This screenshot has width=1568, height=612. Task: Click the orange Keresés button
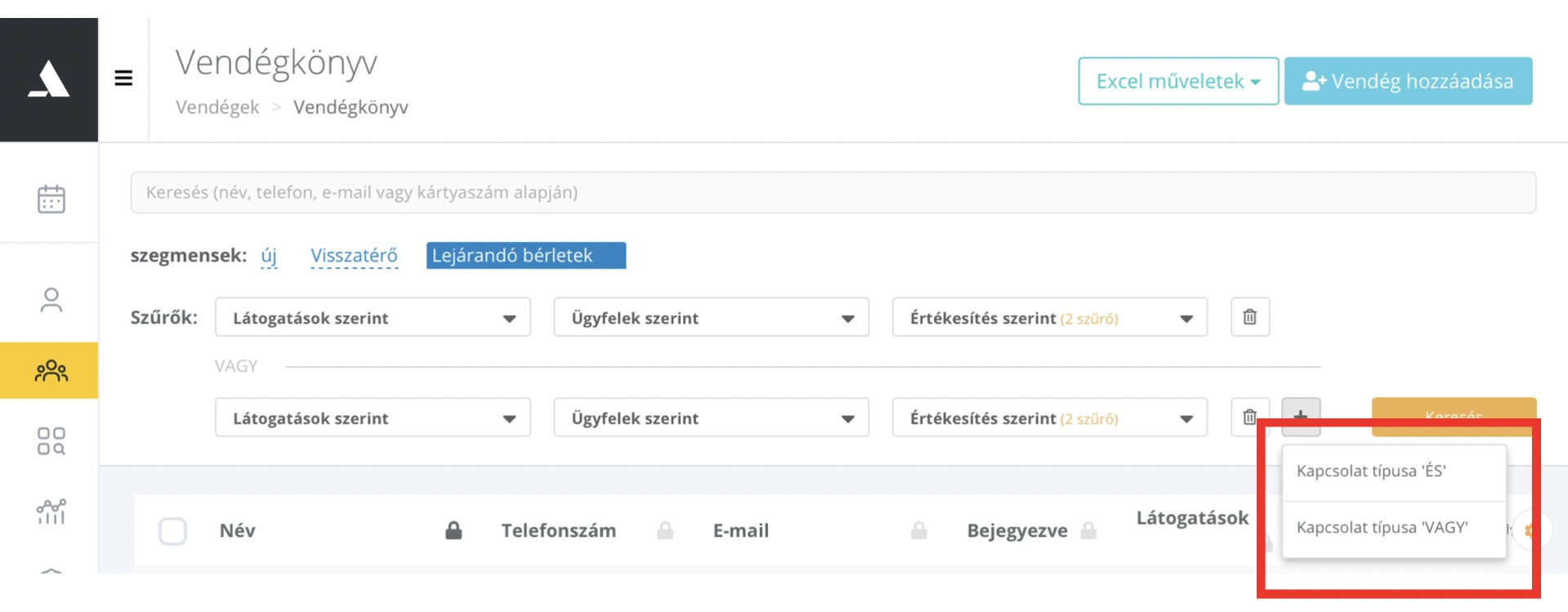[x=1454, y=417]
